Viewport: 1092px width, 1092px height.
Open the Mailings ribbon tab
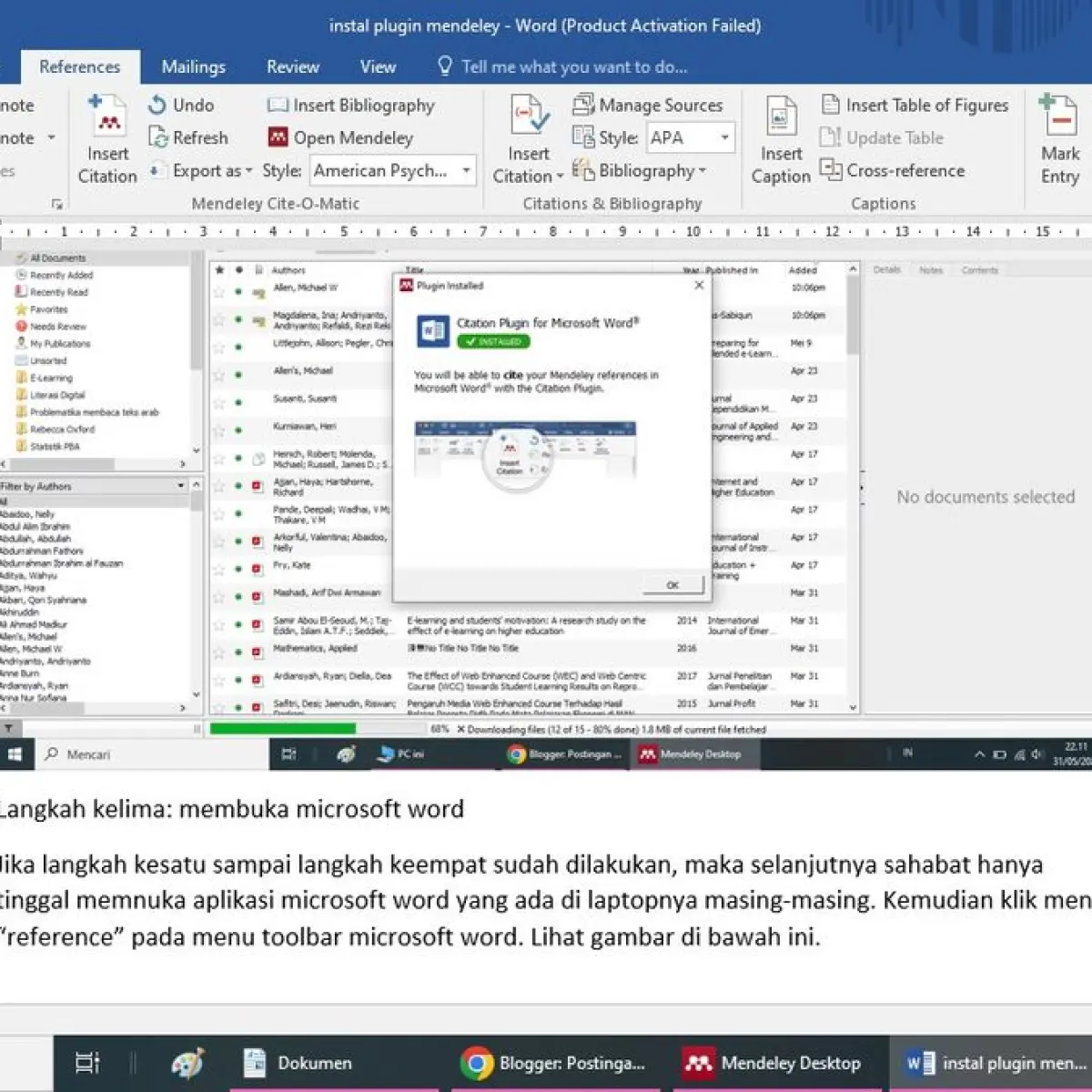(x=194, y=66)
